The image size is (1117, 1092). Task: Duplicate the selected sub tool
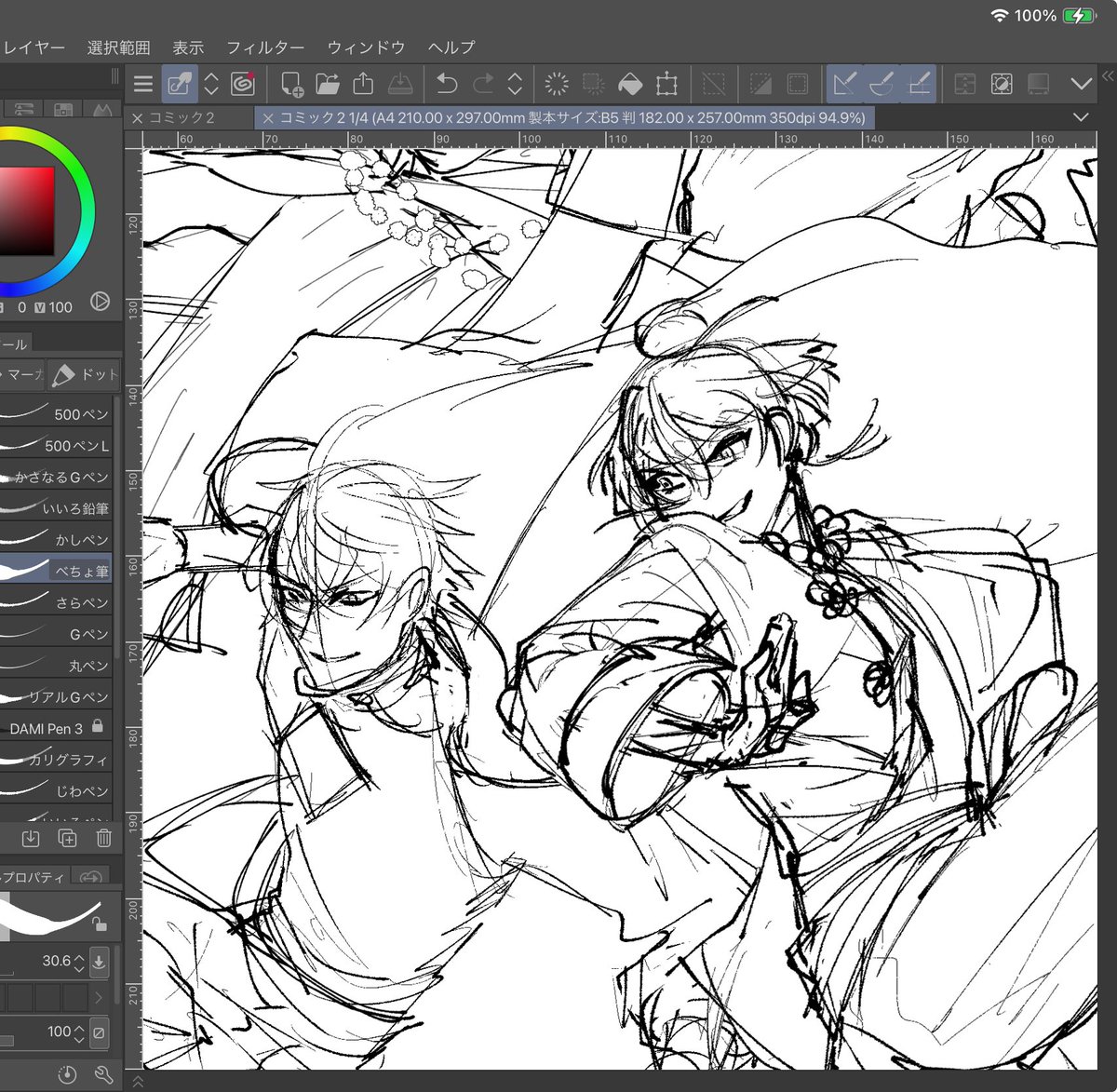pos(67,839)
